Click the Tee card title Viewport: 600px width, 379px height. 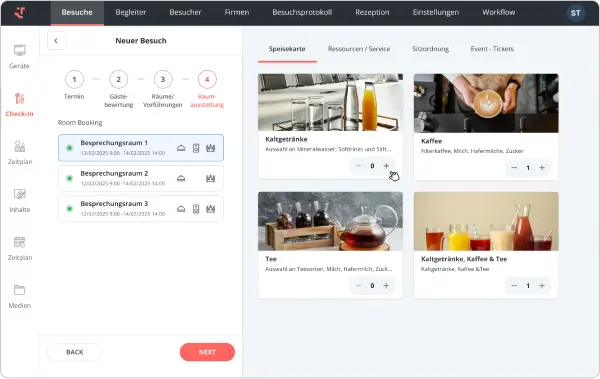click(x=271, y=259)
